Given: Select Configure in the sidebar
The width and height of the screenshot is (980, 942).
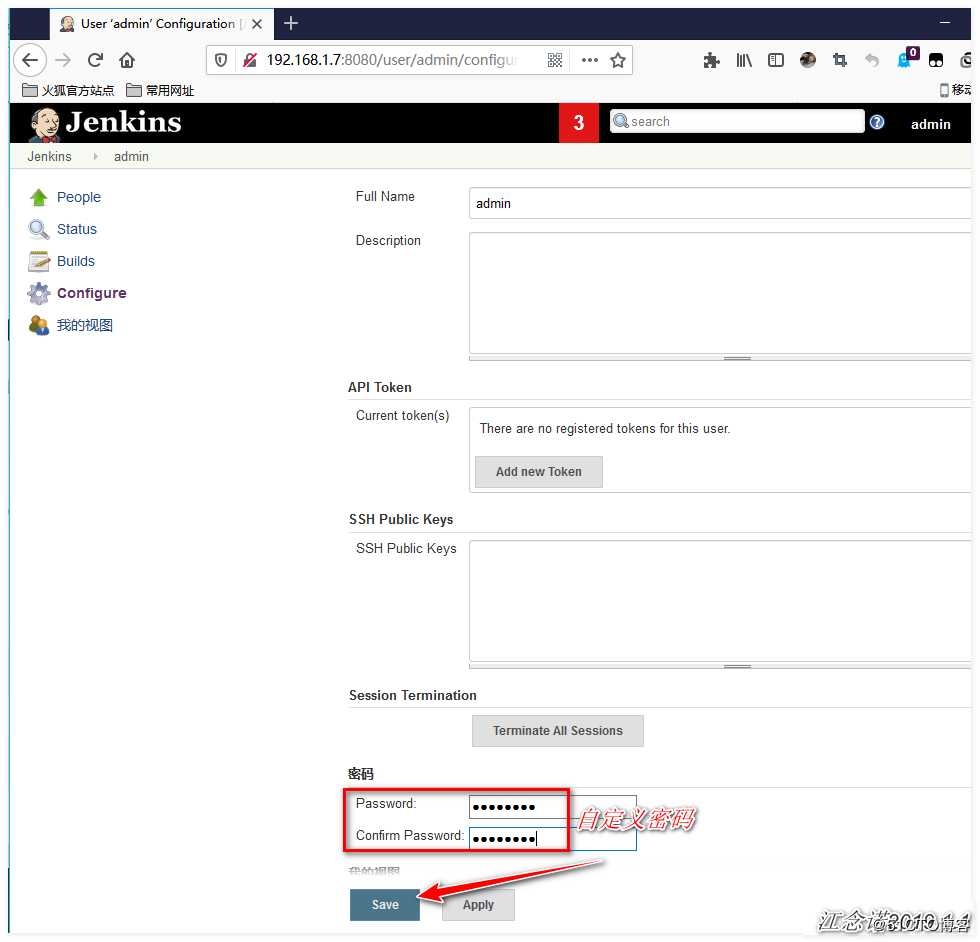Looking at the screenshot, I should (x=91, y=293).
